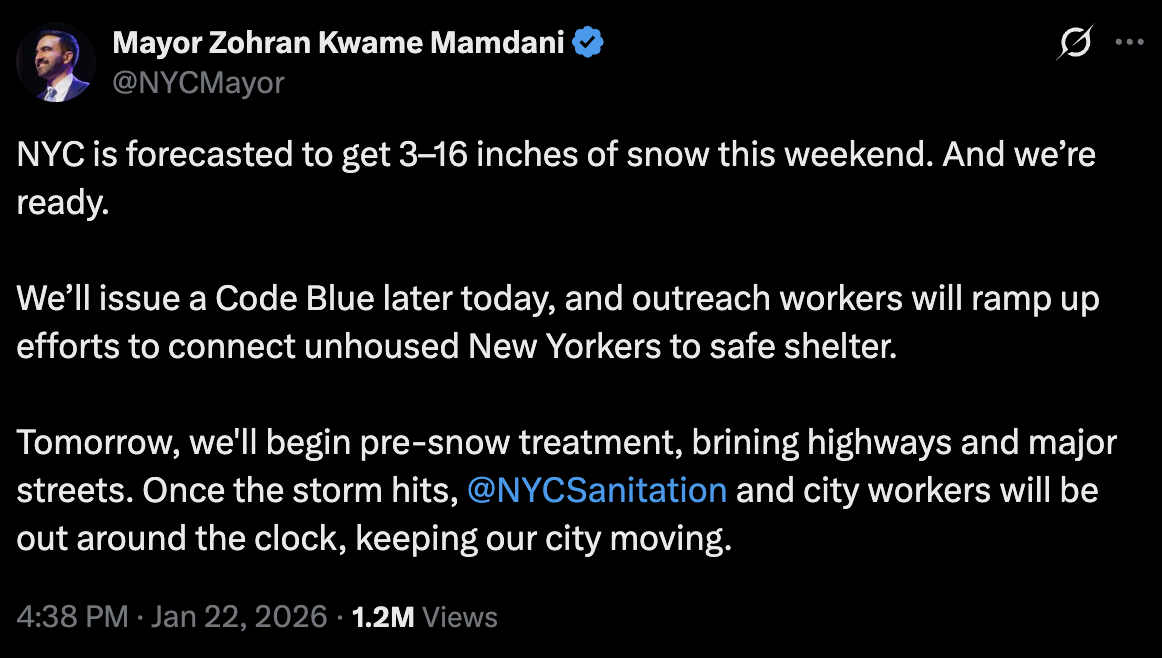This screenshot has height=658, width=1162.
Task: Click the 1.2M view count number
Action: tap(383, 617)
